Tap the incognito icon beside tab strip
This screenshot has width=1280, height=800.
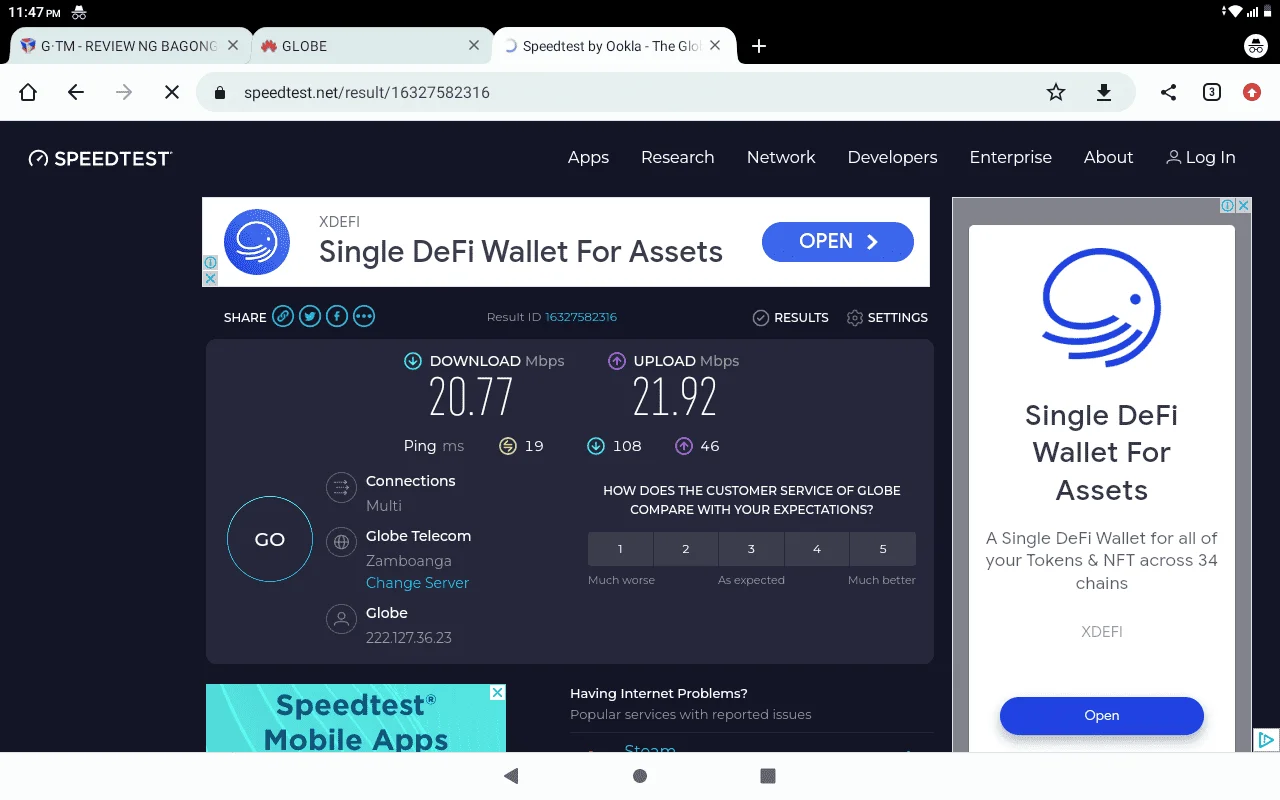click(1255, 46)
